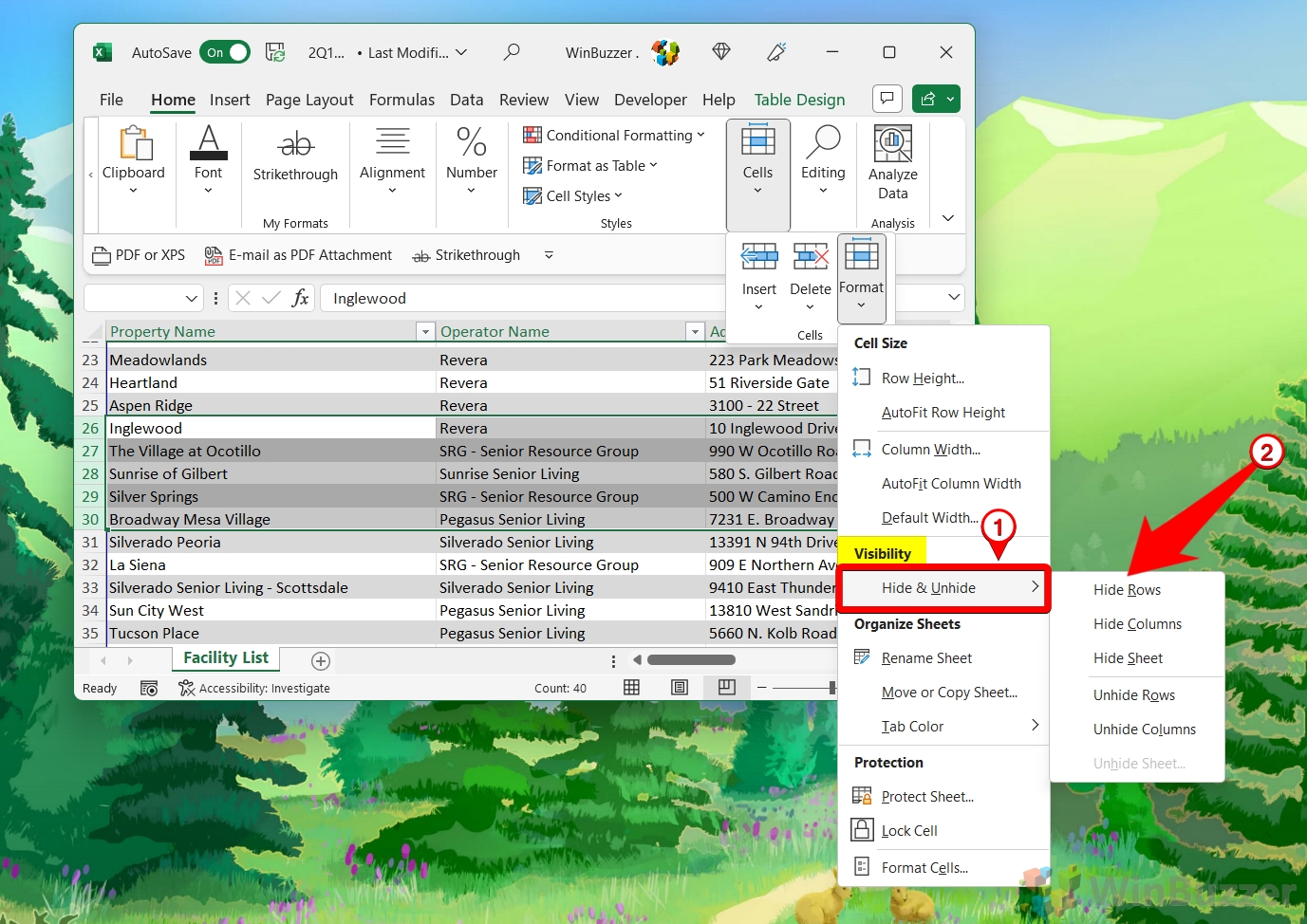Add a new sheet with plus icon
The width and height of the screenshot is (1307, 924).
[321, 661]
